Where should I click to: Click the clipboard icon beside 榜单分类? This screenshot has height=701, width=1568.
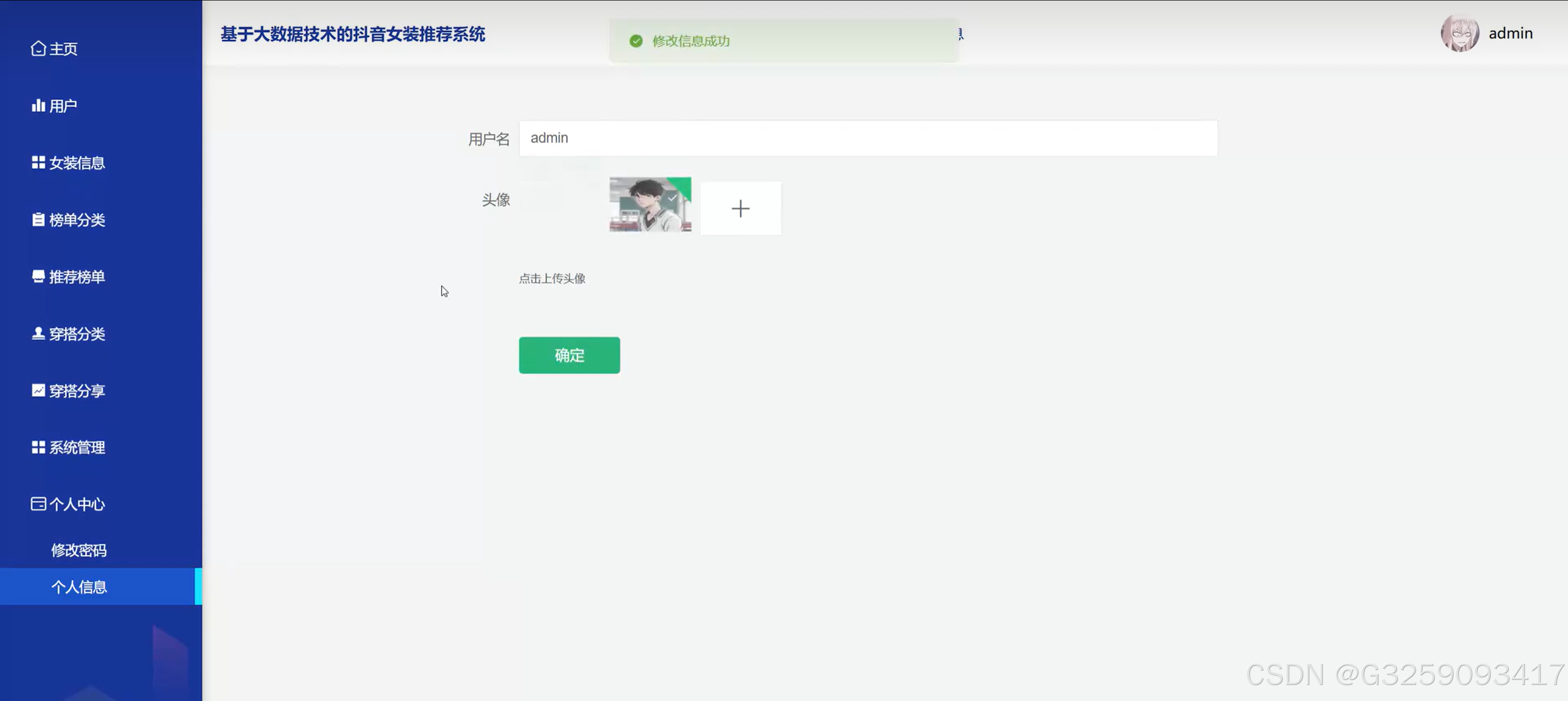[x=38, y=220]
